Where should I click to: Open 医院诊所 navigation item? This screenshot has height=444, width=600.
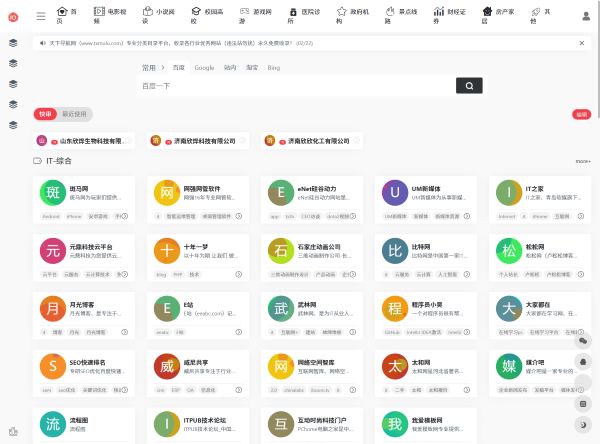(304, 16)
